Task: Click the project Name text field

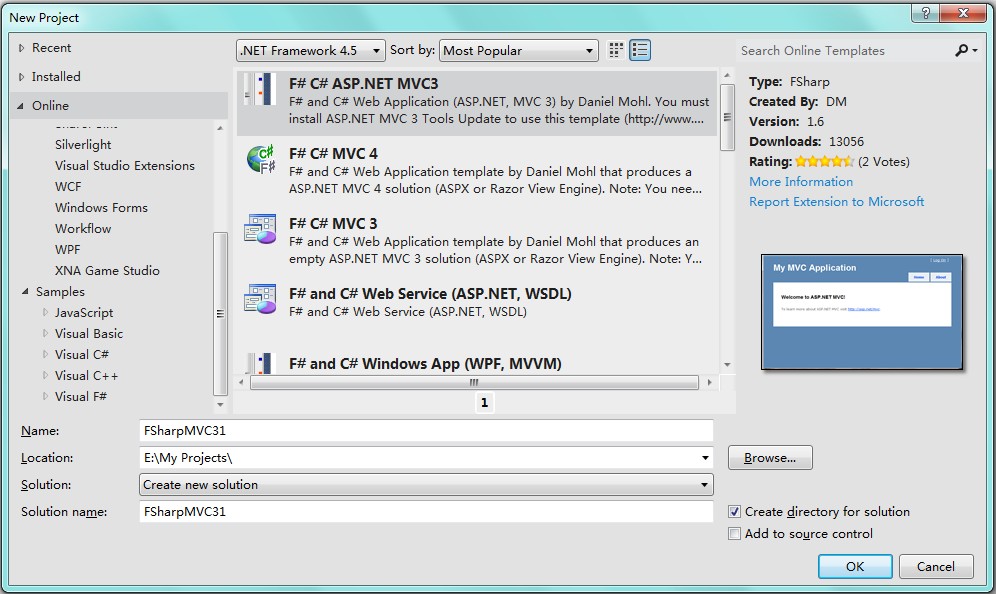Action: 427,431
